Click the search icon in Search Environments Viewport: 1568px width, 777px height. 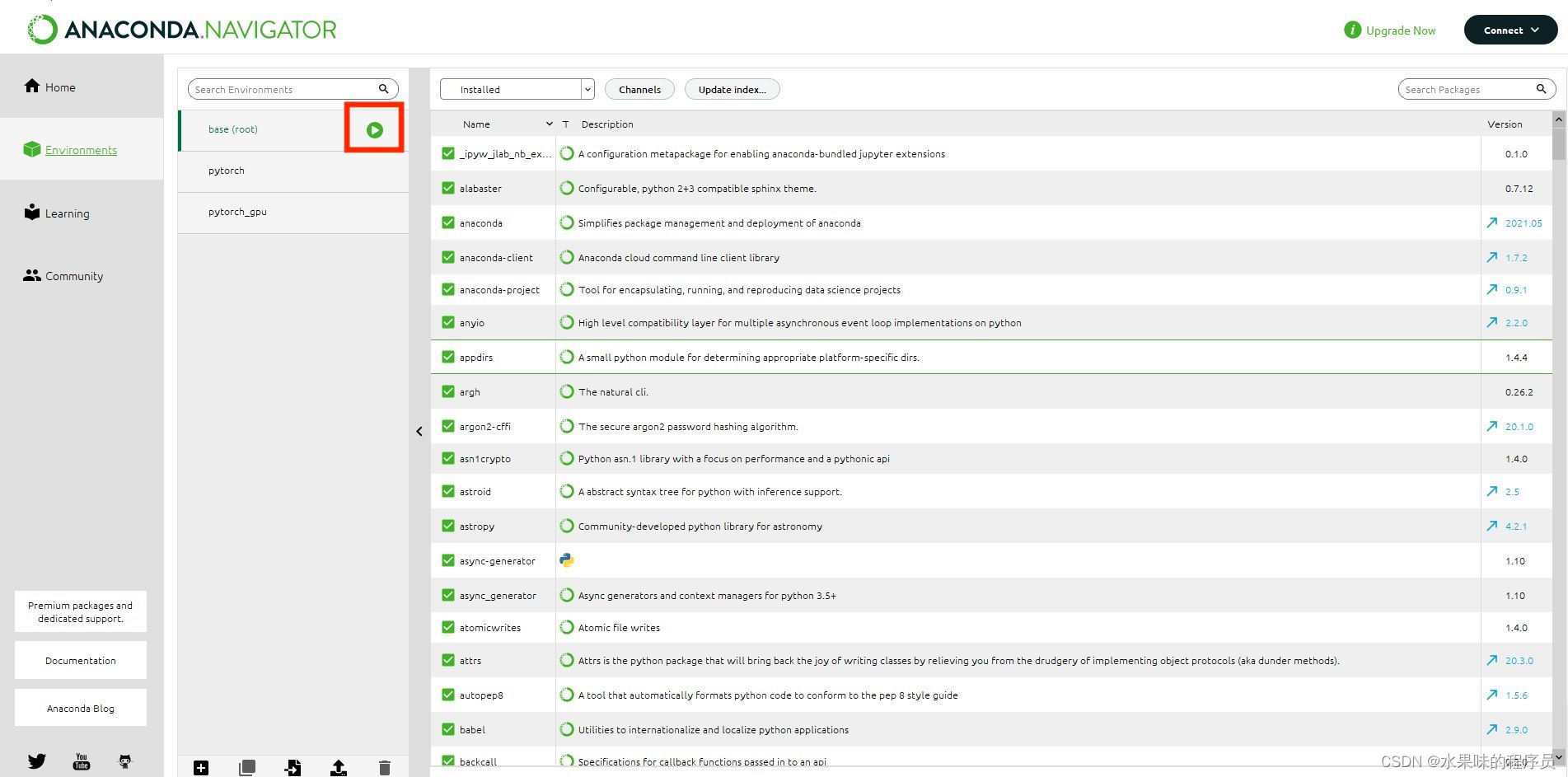coord(383,89)
